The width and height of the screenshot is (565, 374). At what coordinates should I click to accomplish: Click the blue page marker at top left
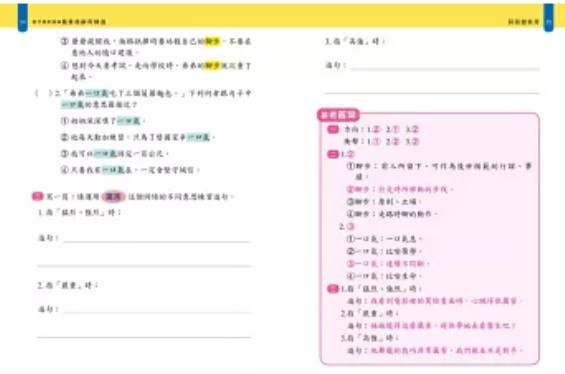pos(22,17)
